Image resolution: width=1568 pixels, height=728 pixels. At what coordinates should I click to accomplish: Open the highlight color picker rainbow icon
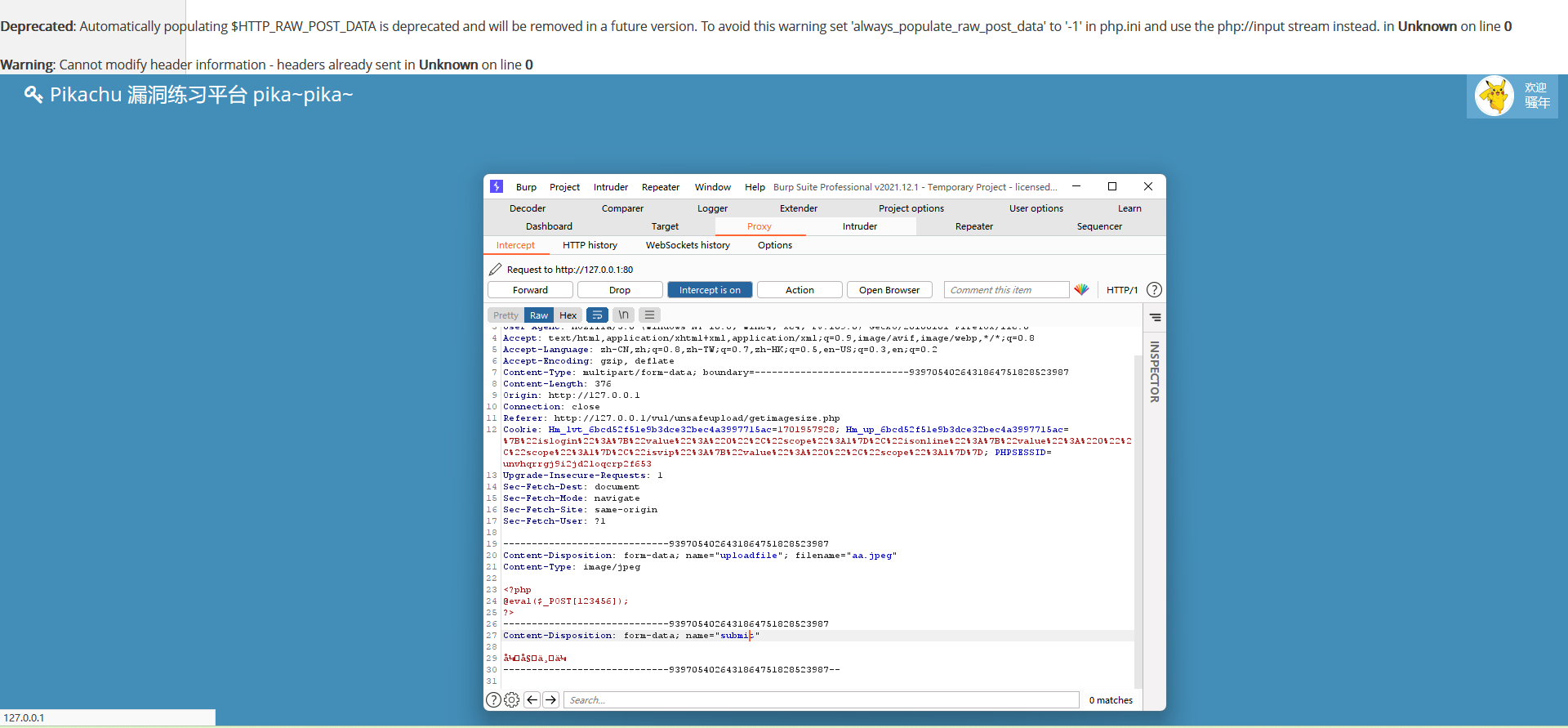(1081, 289)
